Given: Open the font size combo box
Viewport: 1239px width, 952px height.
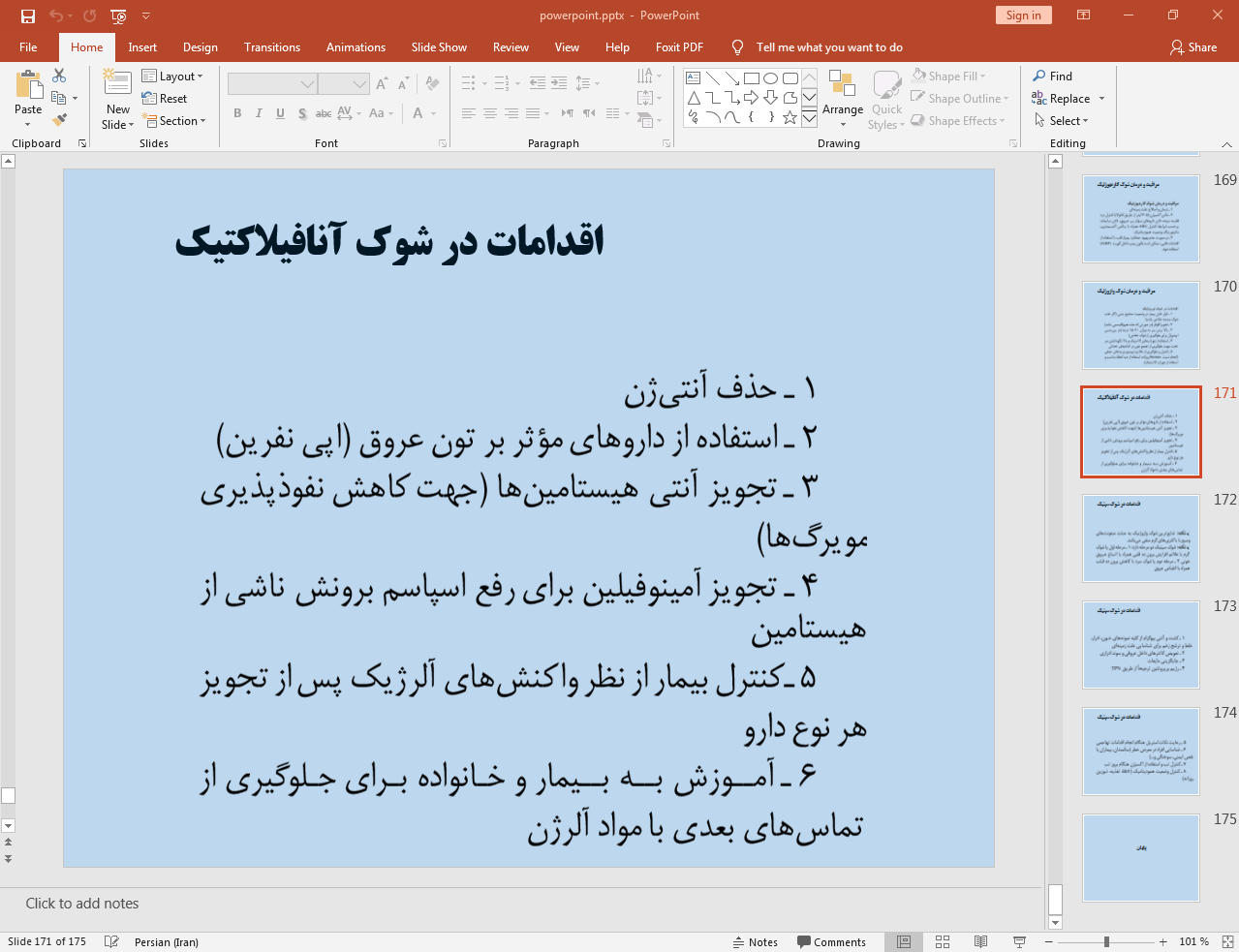Looking at the screenshot, I should [x=343, y=84].
